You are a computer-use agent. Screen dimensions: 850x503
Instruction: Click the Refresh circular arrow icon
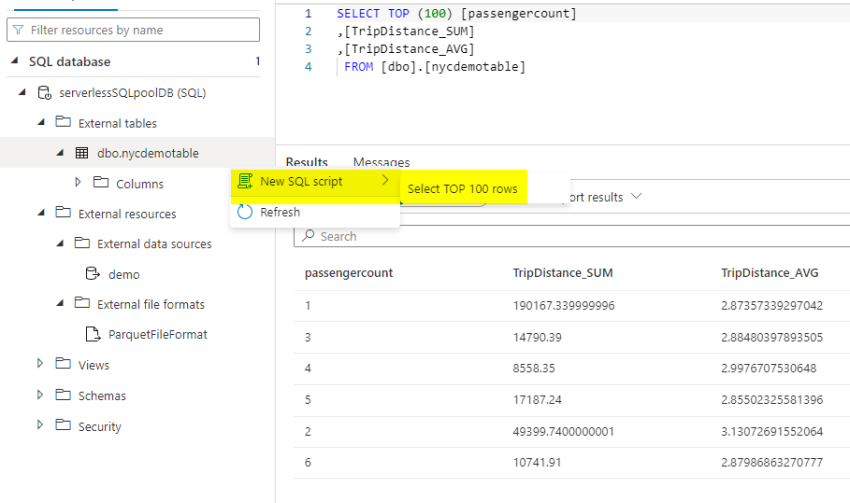245,212
